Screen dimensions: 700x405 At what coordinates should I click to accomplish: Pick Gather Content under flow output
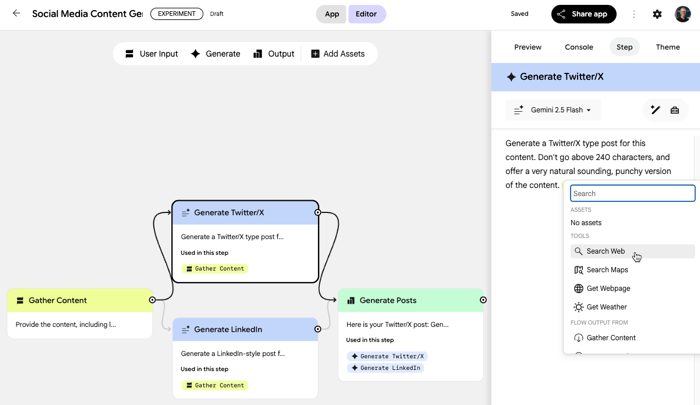pos(610,338)
